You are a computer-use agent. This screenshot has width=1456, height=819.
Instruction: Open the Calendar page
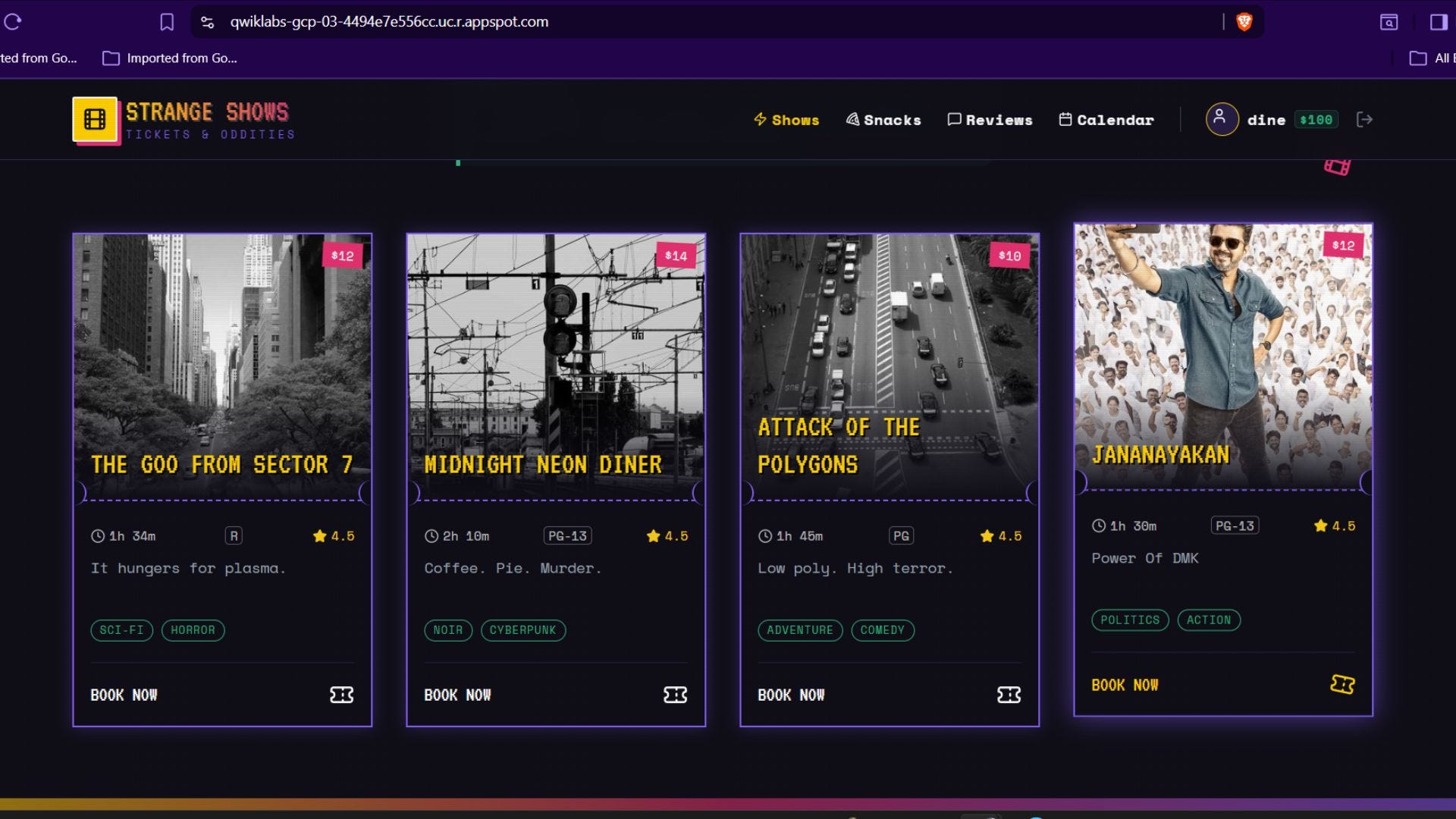(x=1106, y=120)
